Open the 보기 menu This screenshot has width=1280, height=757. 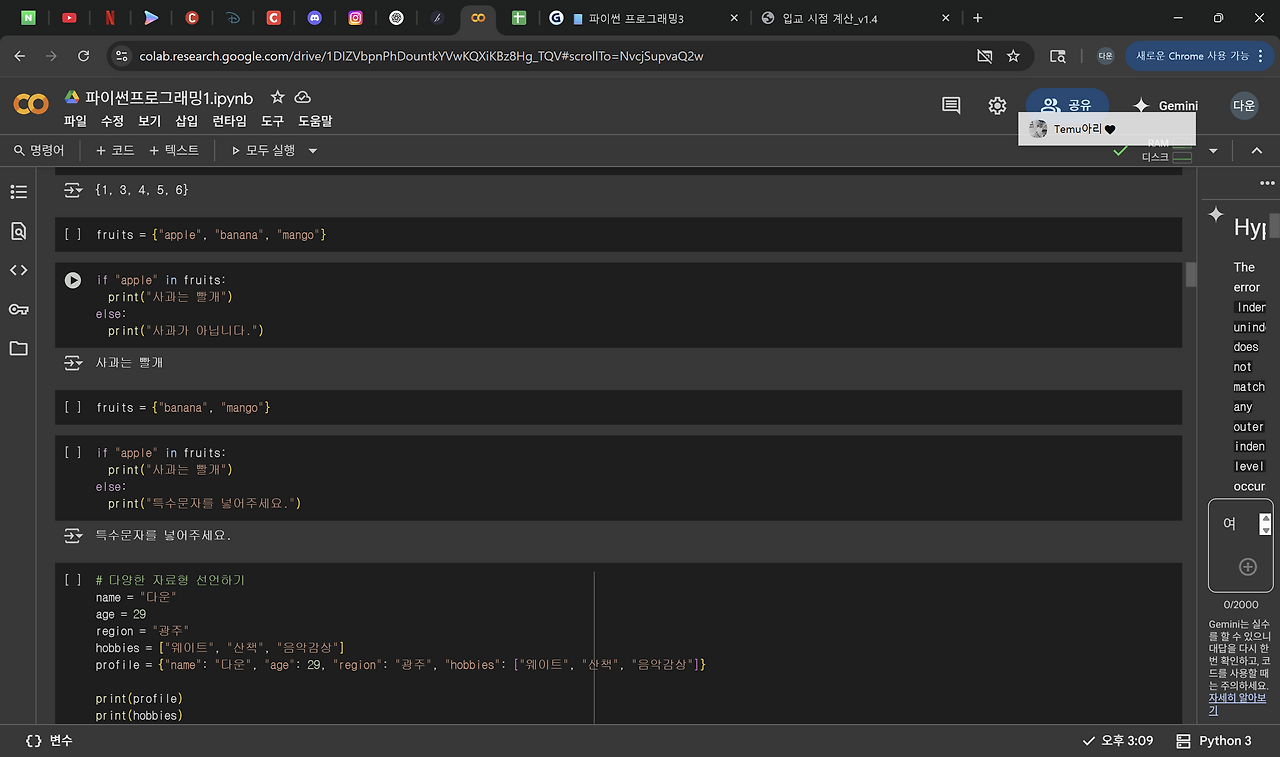coord(149,121)
